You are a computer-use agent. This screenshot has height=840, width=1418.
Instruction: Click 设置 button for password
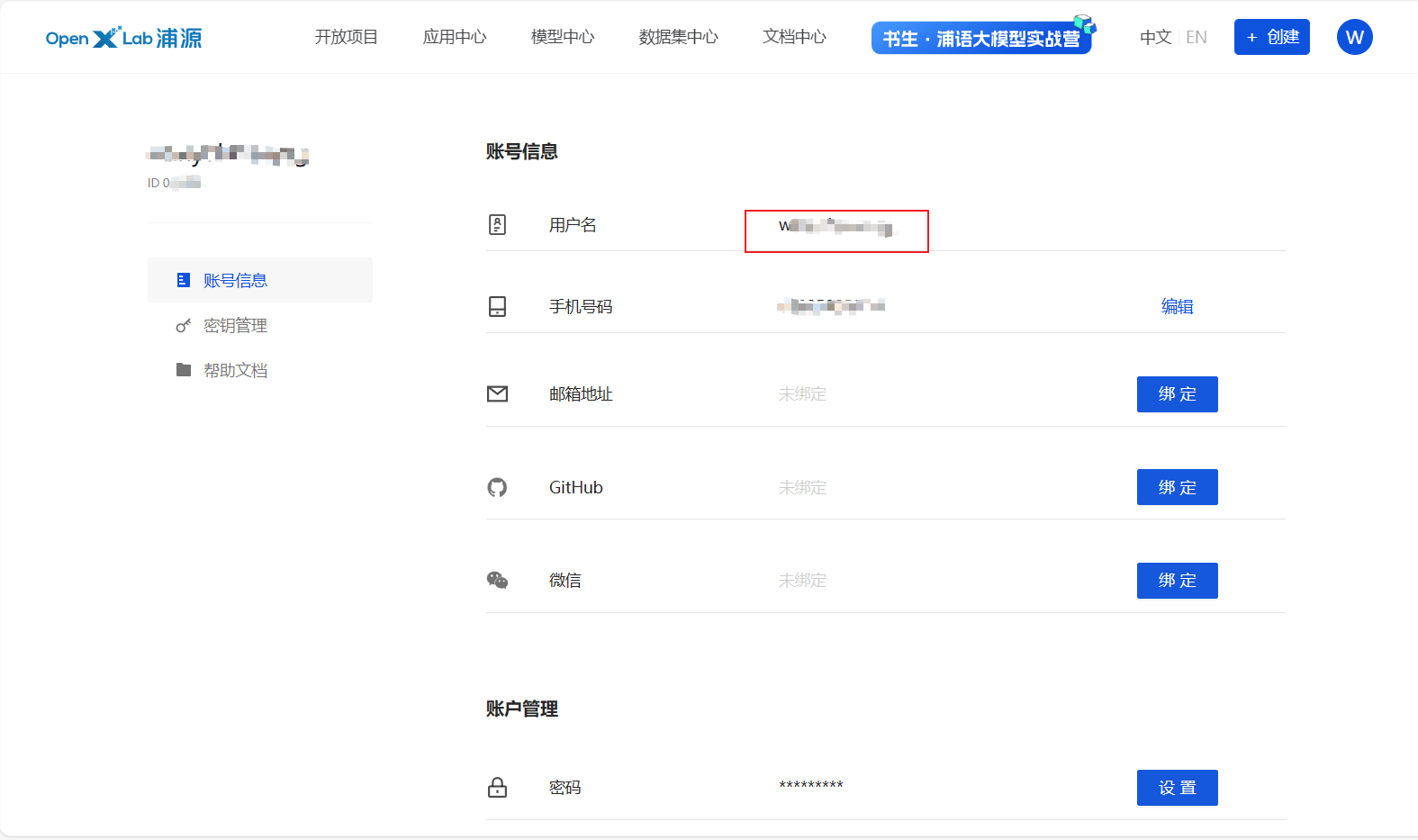click(1177, 788)
